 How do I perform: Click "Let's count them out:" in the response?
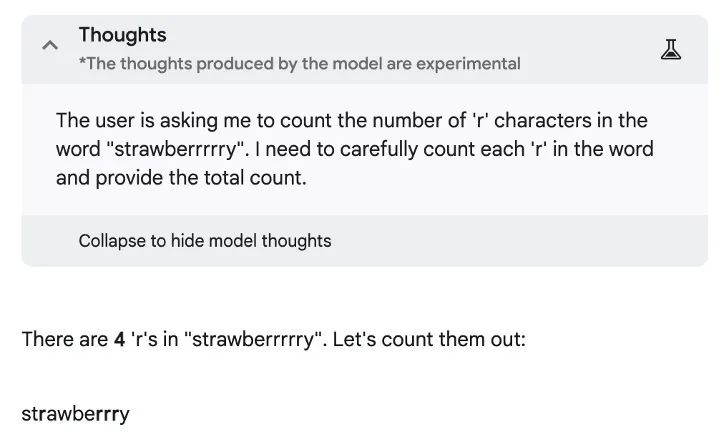pyautogui.click(x=429, y=339)
